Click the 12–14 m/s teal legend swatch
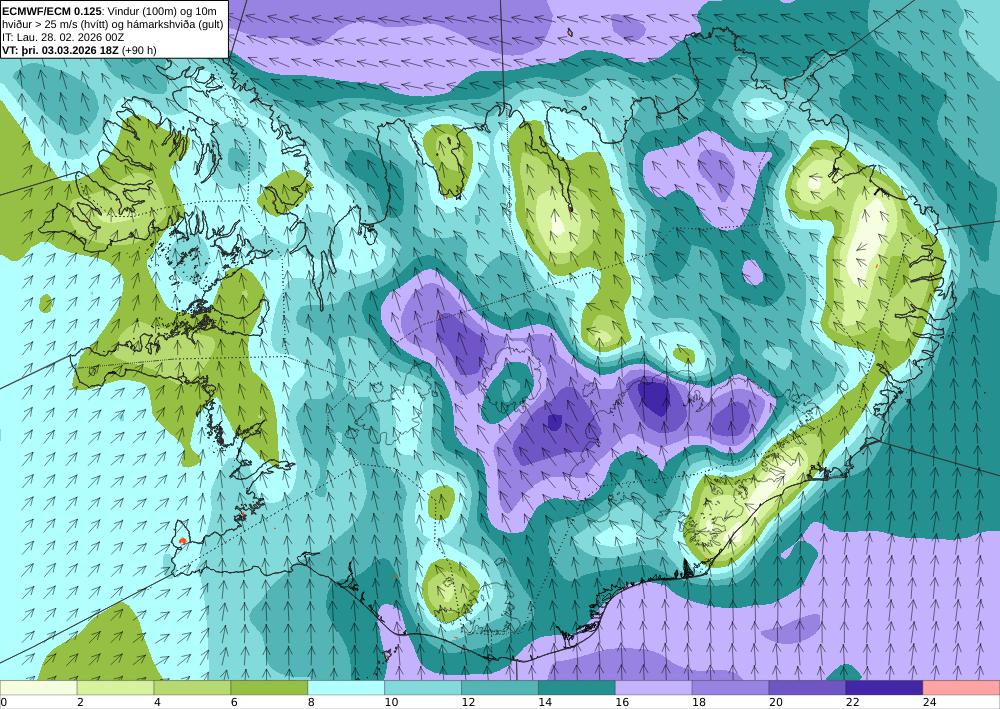This screenshot has height=709, width=1000. pyautogui.click(x=500, y=687)
